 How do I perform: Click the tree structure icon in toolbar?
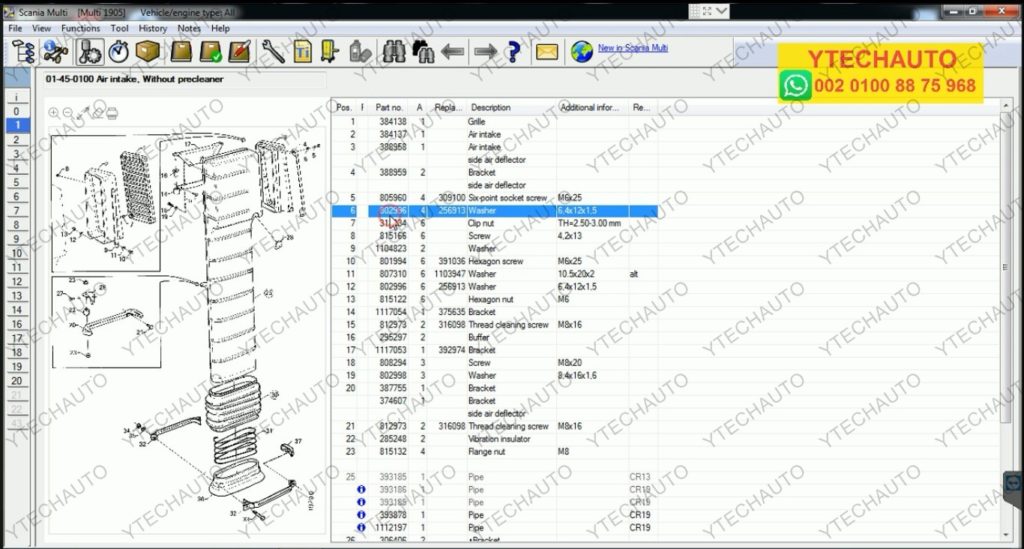coord(24,52)
